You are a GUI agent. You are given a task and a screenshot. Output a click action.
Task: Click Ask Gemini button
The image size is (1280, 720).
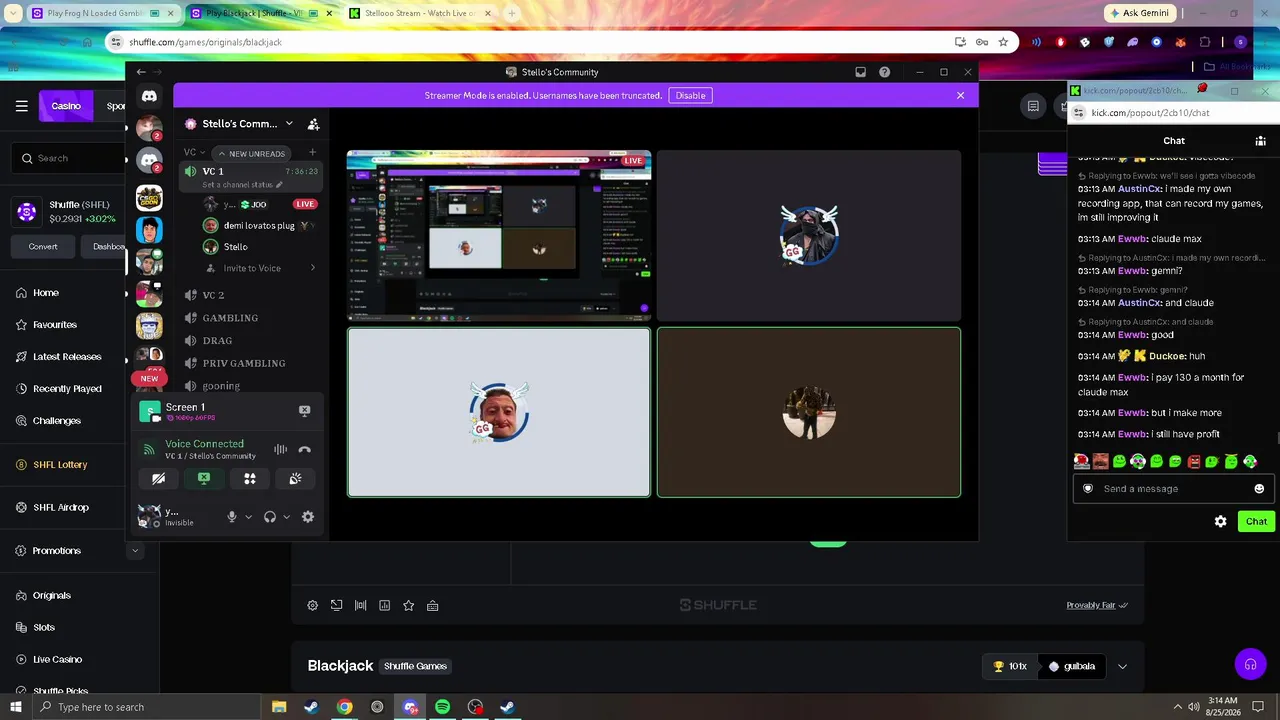tap(1139, 14)
